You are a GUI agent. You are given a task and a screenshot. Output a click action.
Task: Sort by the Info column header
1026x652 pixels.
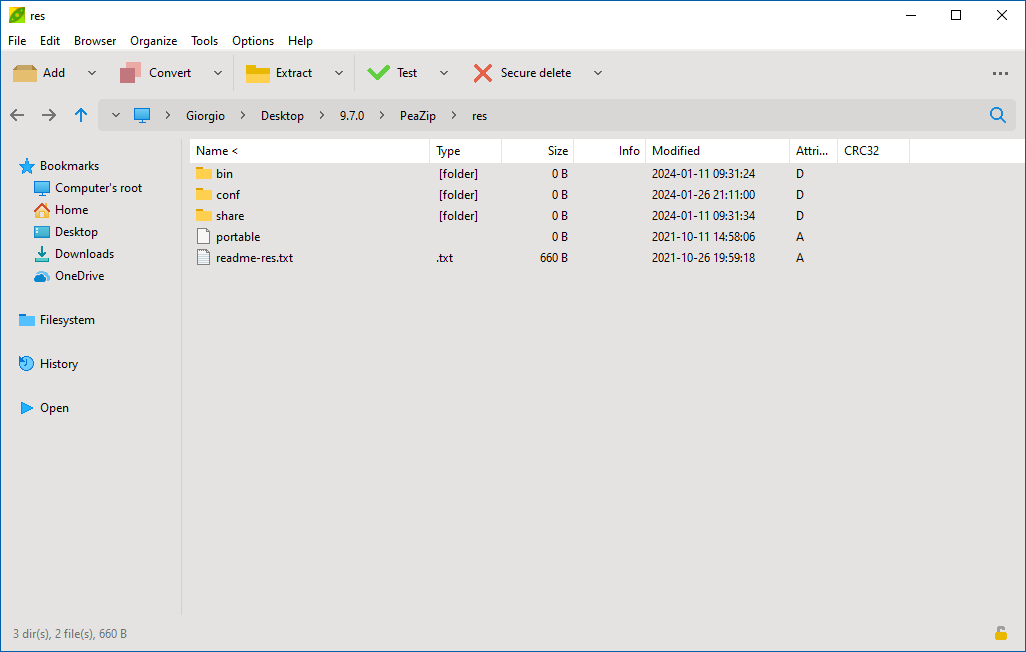(x=610, y=151)
